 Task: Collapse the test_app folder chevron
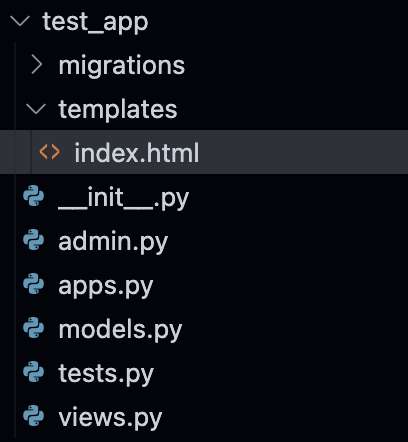click(20, 21)
